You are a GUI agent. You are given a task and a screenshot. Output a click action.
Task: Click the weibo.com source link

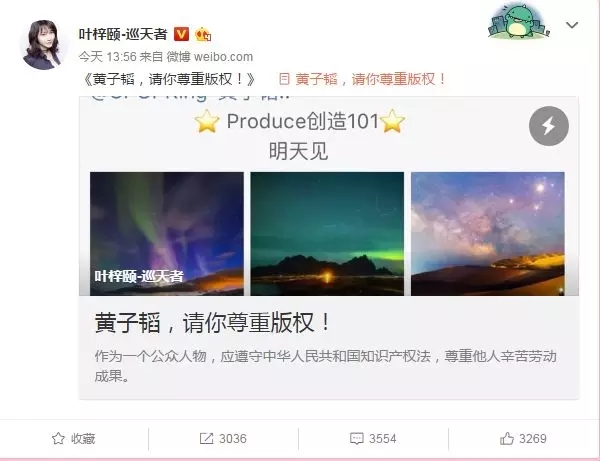click(223, 57)
